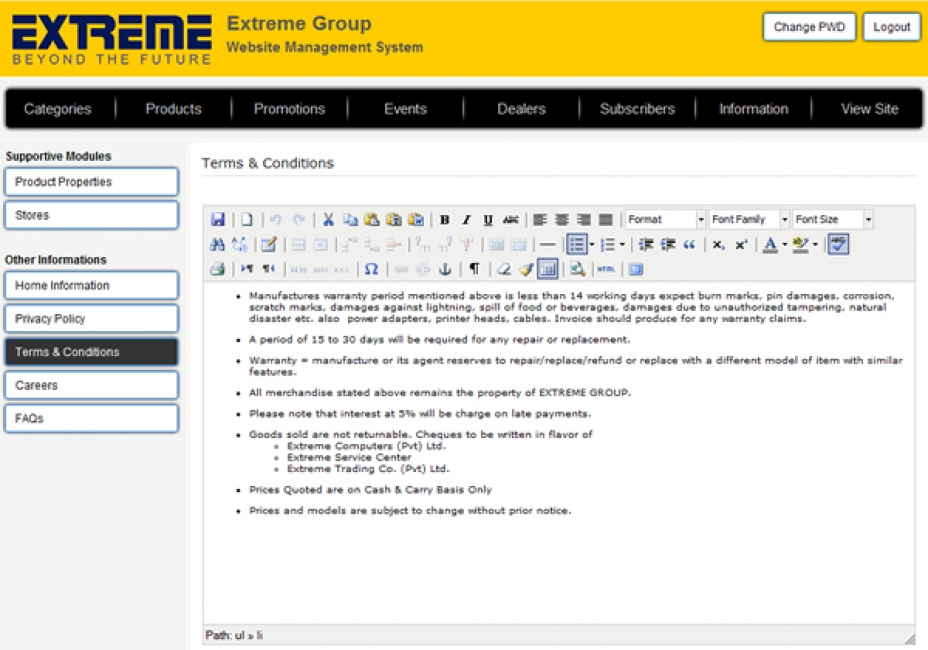Click the Logout button
This screenshot has height=650, width=928.
pyautogui.click(x=891, y=27)
